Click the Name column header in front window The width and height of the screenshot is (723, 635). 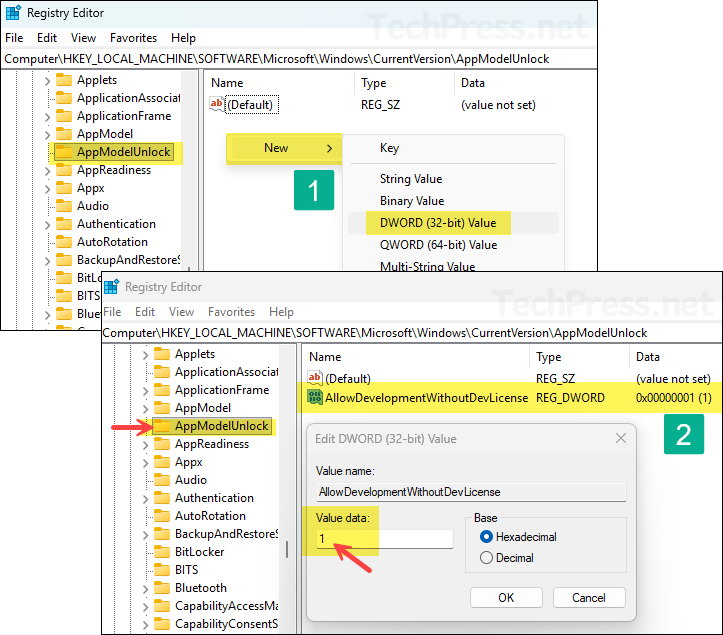(x=325, y=357)
